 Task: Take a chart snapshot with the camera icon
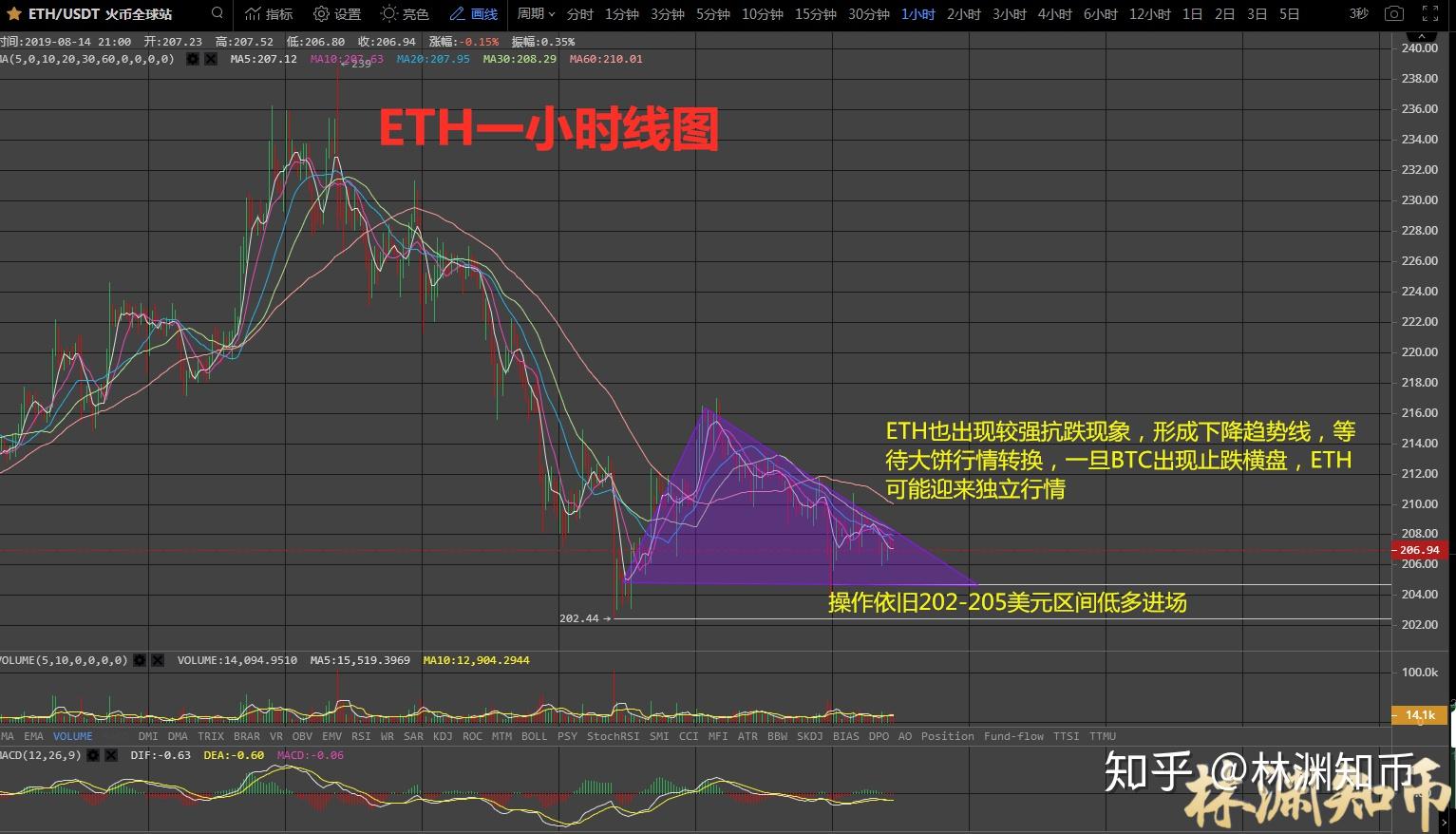1394,14
